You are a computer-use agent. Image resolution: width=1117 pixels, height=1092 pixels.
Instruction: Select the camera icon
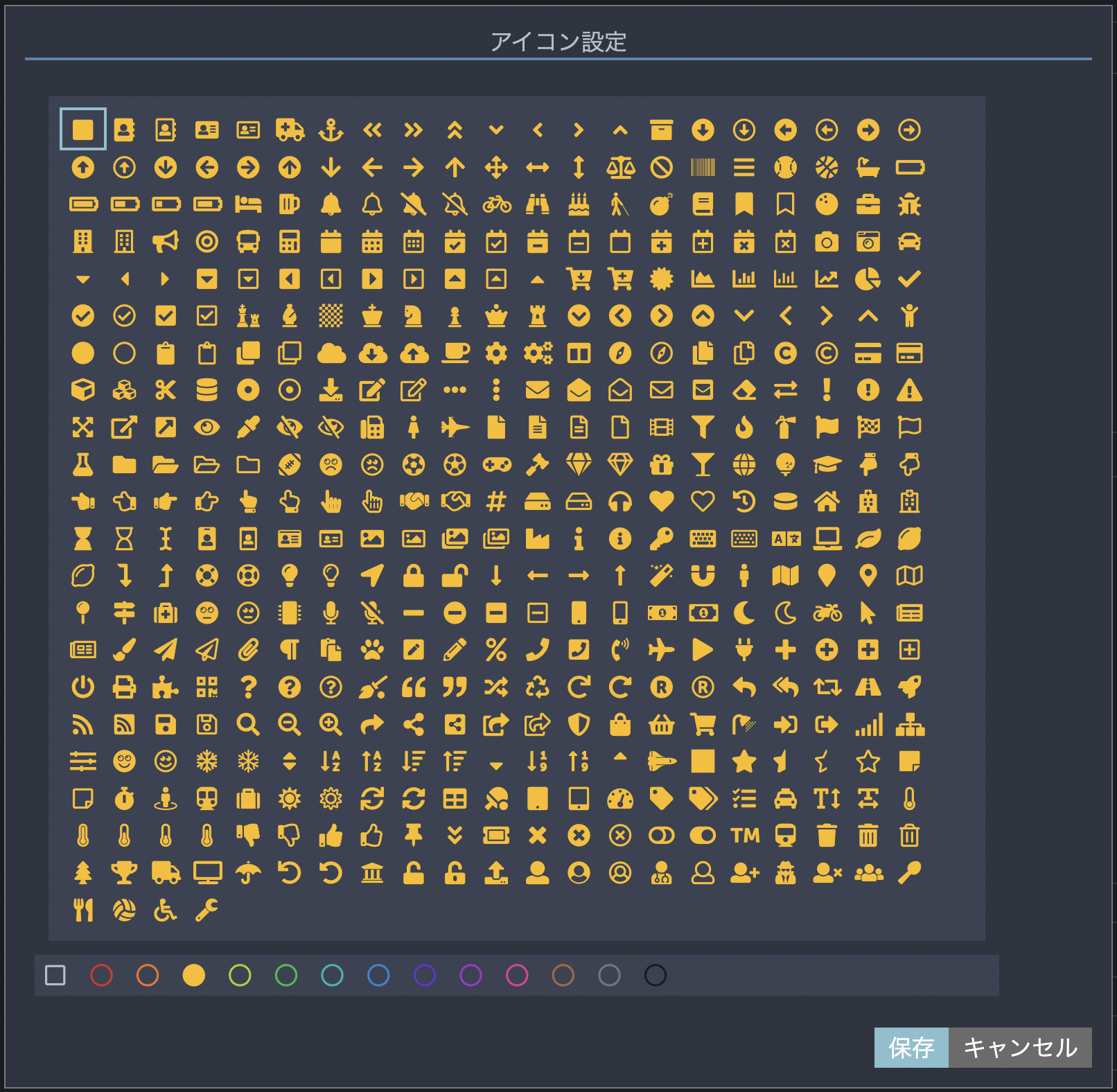827,241
